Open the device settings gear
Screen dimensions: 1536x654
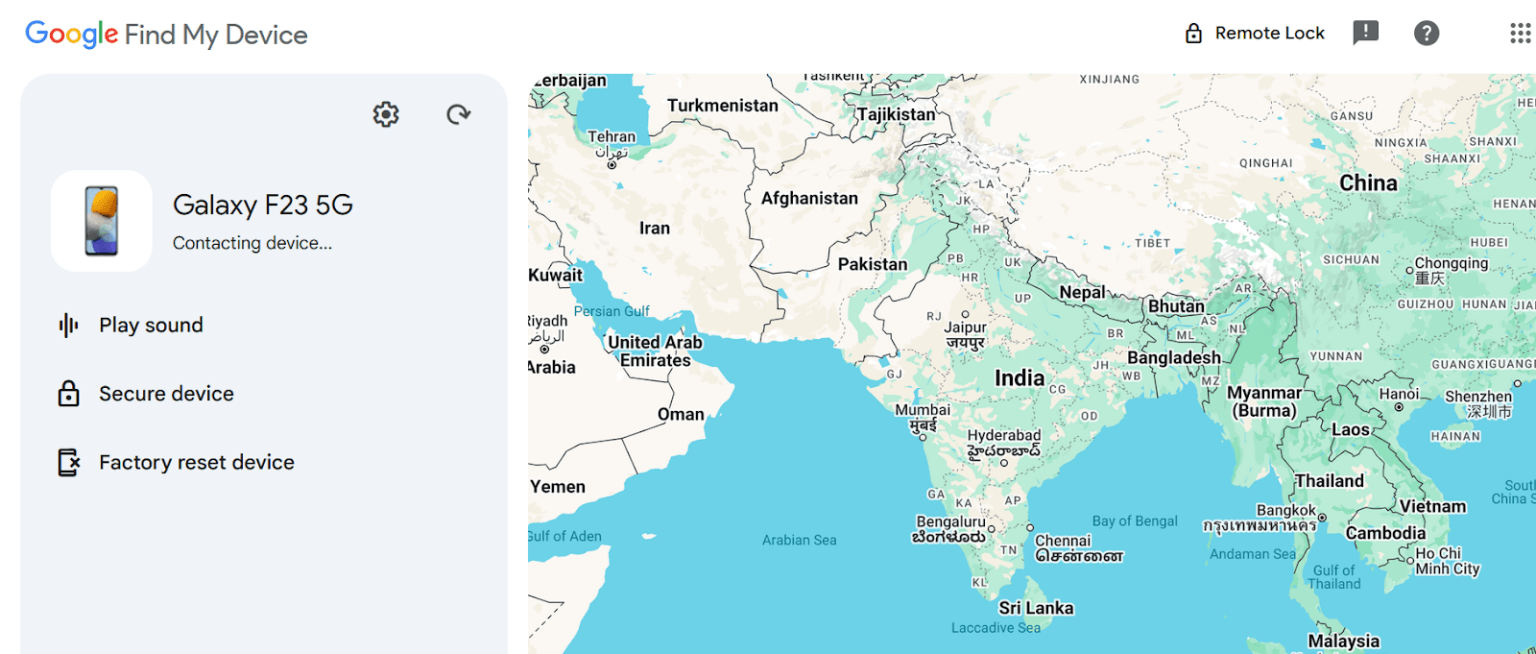pyautogui.click(x=385, y=114)
